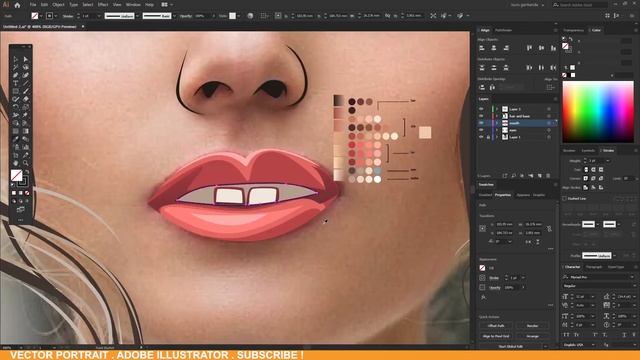Image resolution: width=640 pixels, height=360 pixels.
Task: Click the Offset Path button
Action: tap(496, 326)
